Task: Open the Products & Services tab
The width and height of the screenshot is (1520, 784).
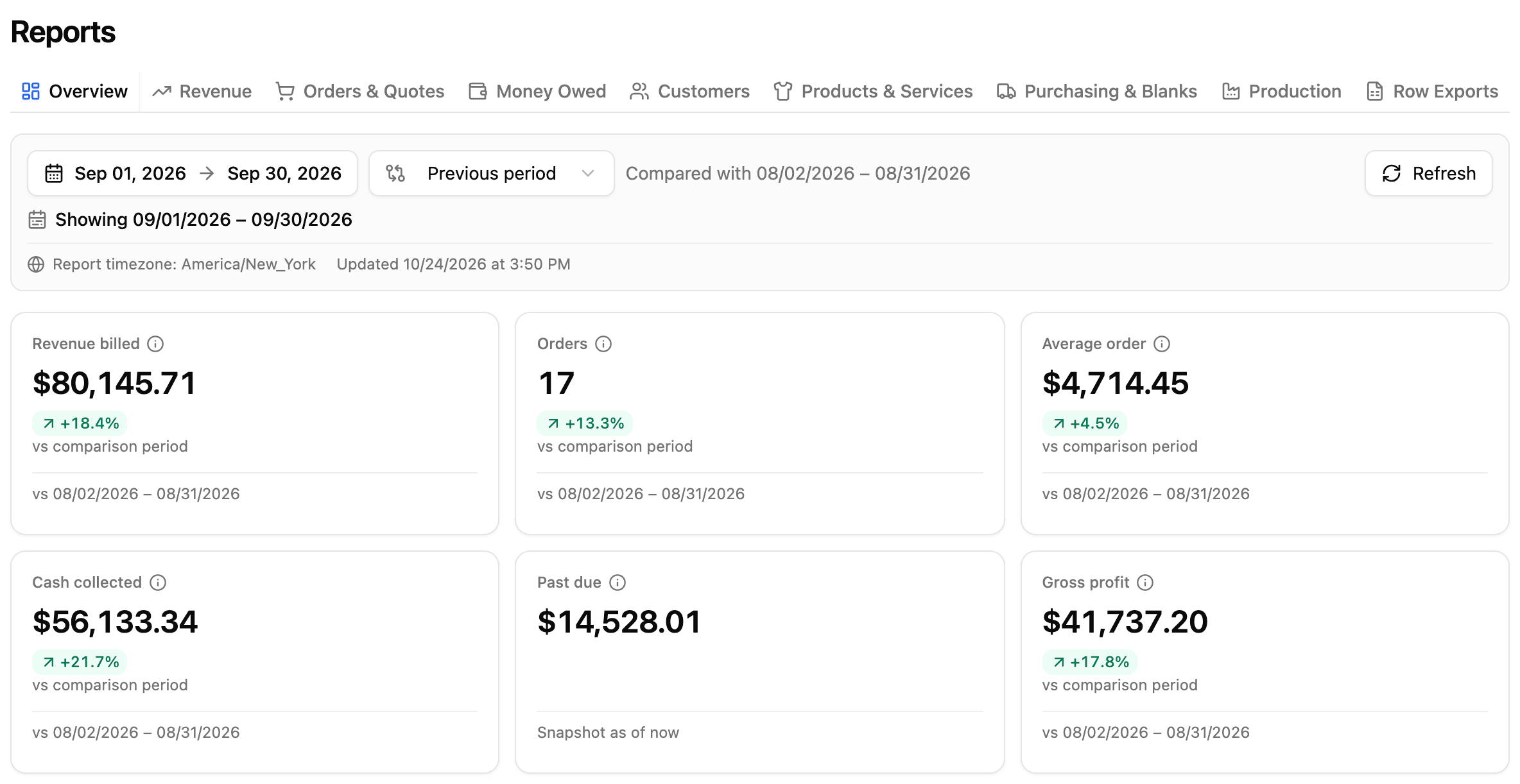Action: click(873, 91)
